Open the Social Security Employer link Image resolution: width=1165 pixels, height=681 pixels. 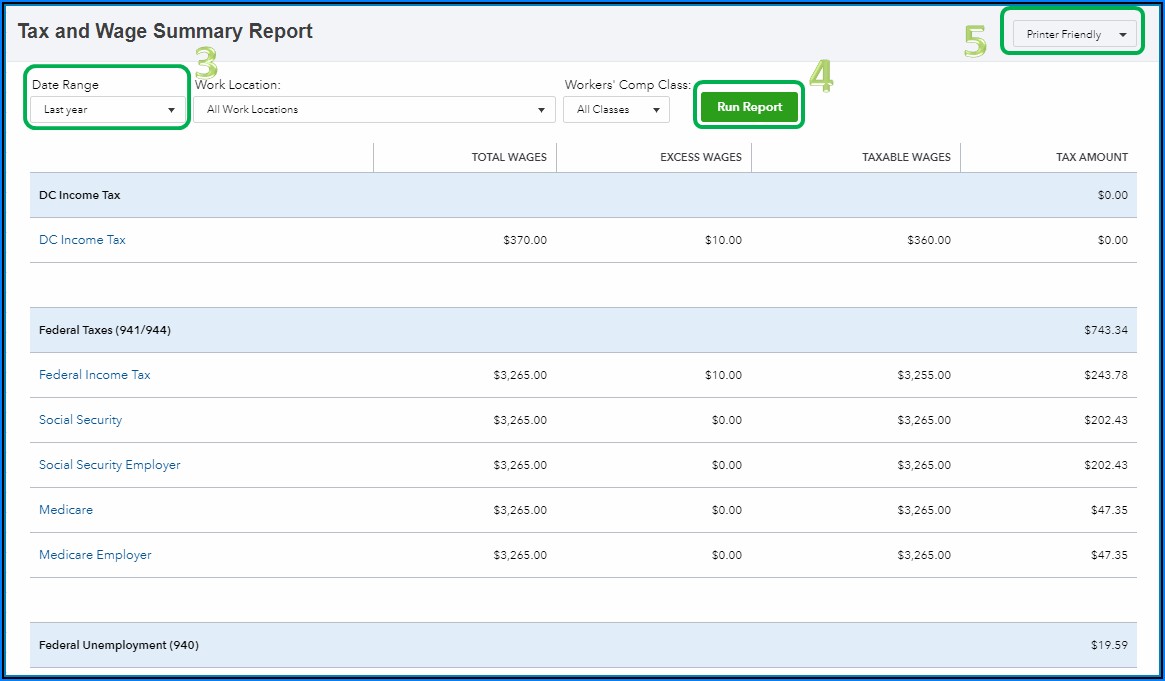(110, 465)
